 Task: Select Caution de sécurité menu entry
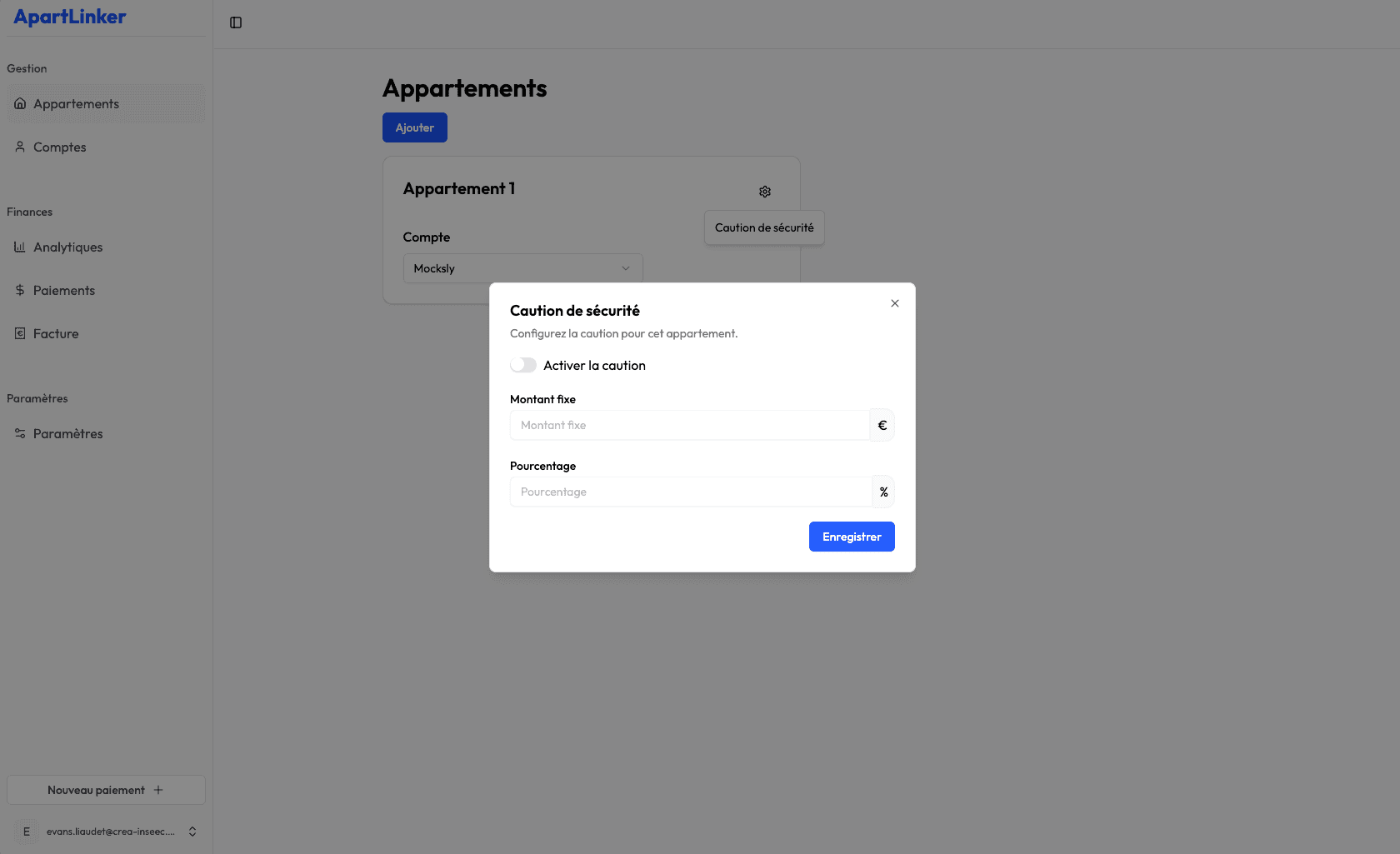(x=764, y=227)
